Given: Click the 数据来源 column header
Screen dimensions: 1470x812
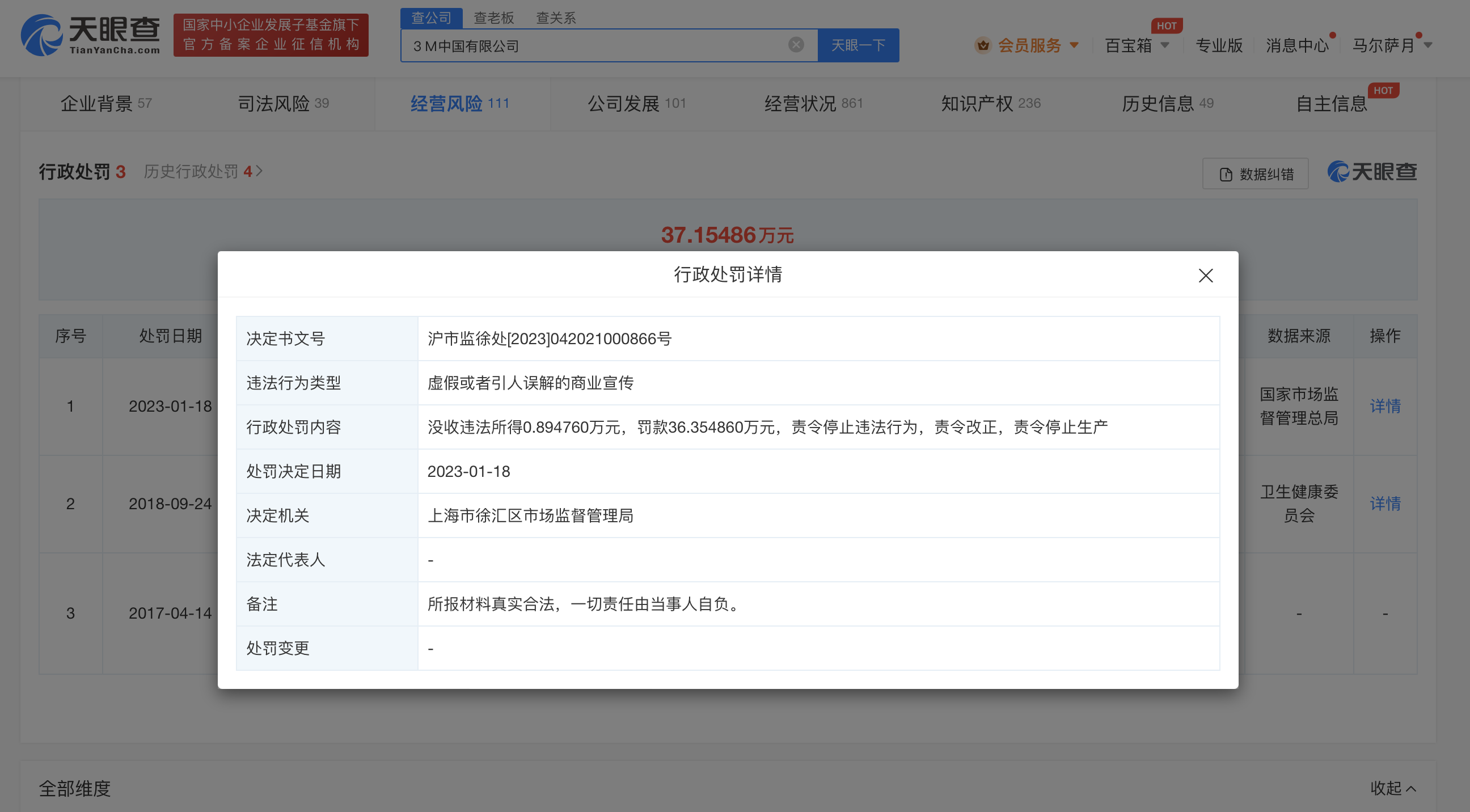Looking at the screenshot, I should [x=1299, y=336].
